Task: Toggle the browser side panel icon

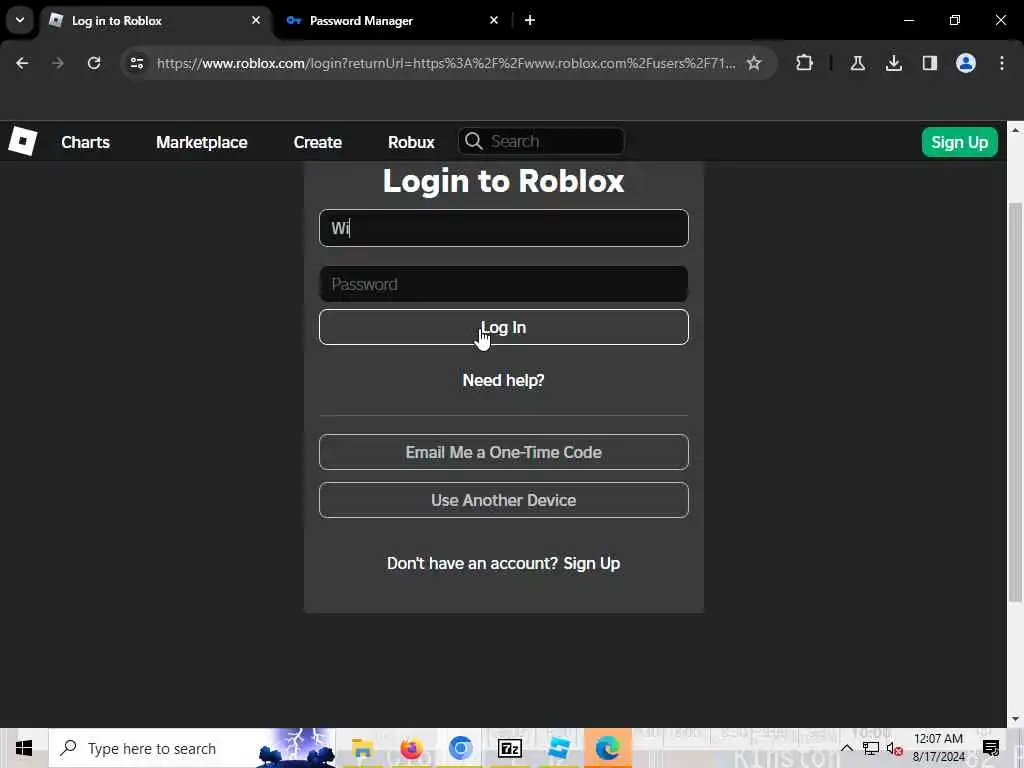Action: point(930,63)
